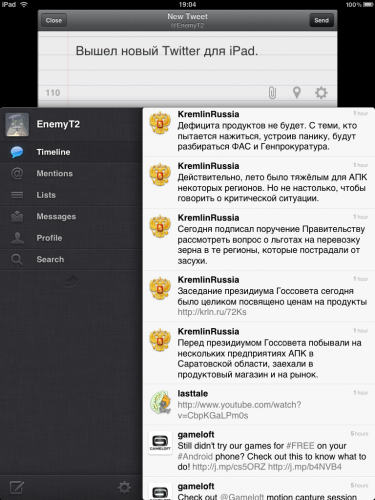Image resolution: width=375 pixels, height=500 pixels.
Task: Tap the EnemyT2 username in sidebar
Action: click(58, 124)
